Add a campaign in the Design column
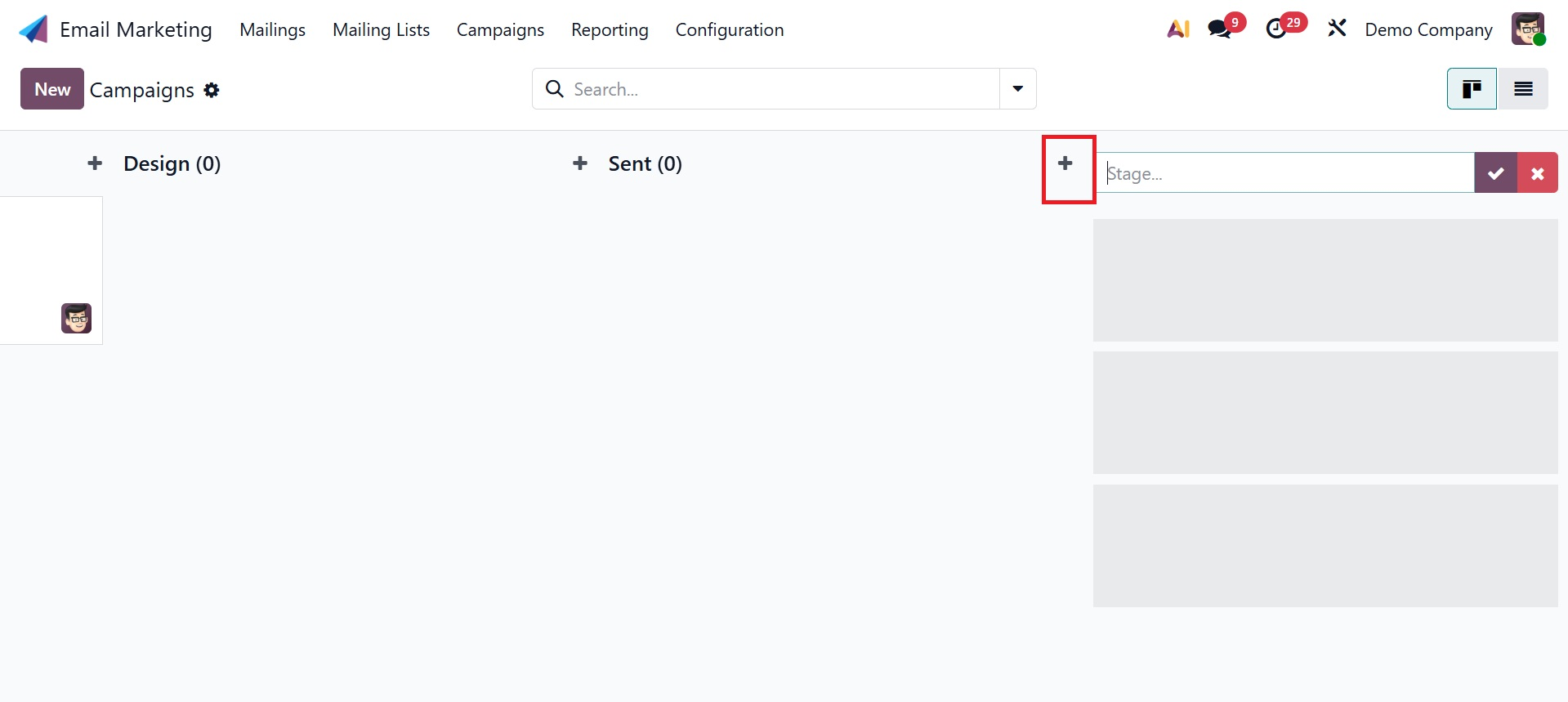The height and width of the screenshot is (702, 1568). coord(95,163)
